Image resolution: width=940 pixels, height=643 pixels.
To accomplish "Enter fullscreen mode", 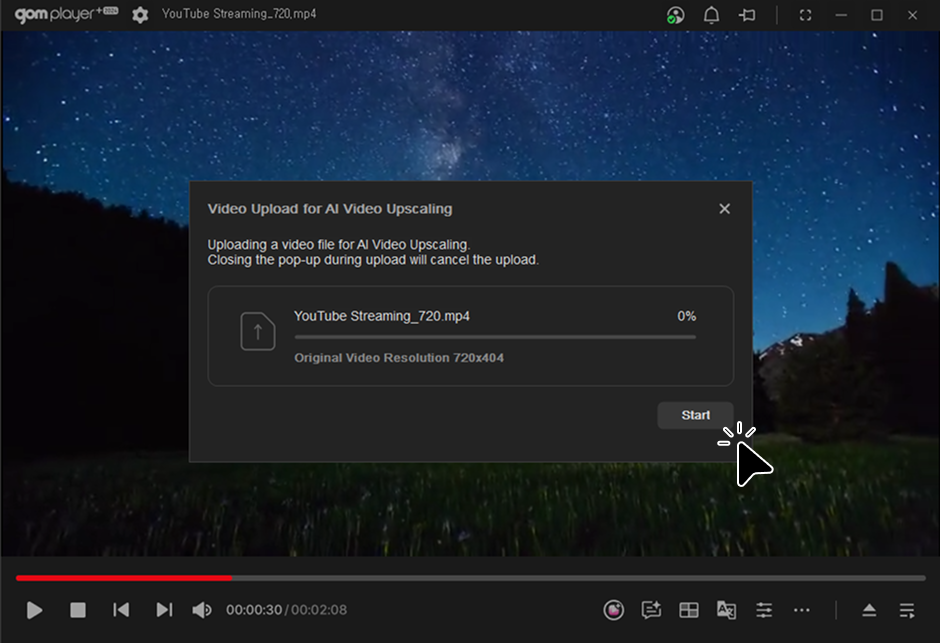I will pyautogui.click(x=806, y=15).
